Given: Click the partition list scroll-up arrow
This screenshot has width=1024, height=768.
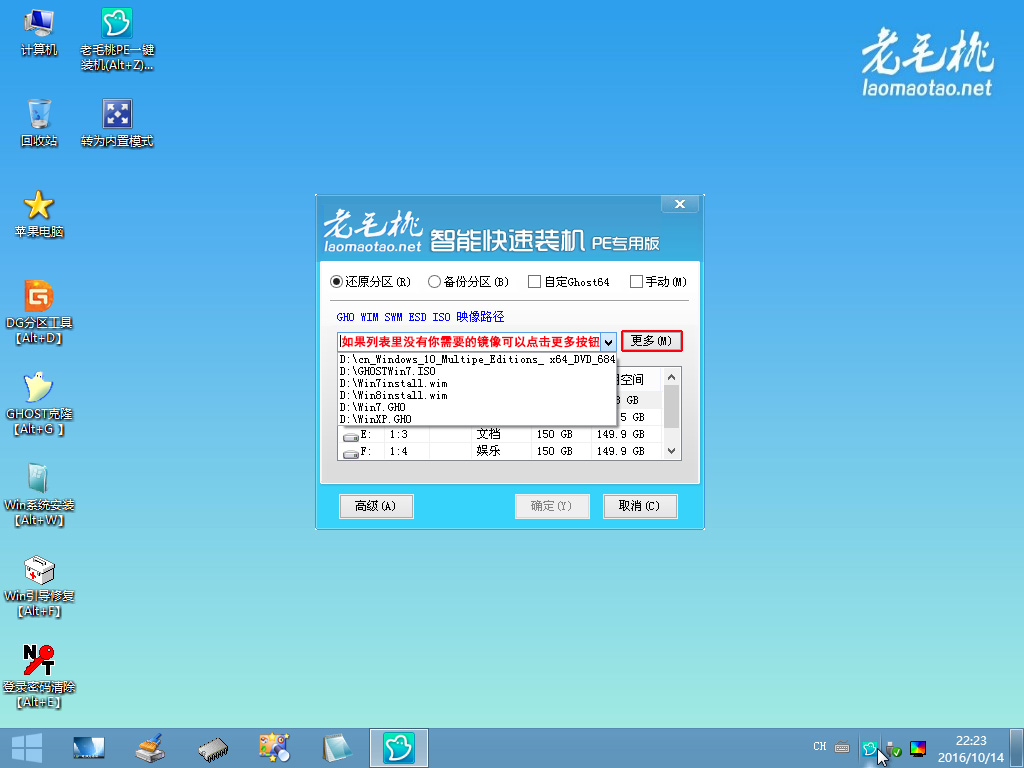Looking at the screenshot, I should [671, 377].
